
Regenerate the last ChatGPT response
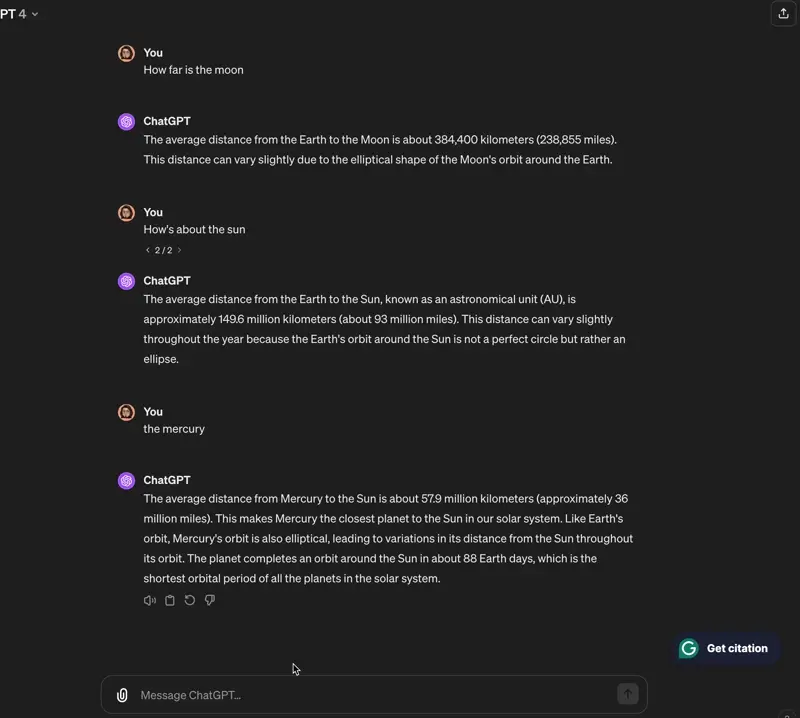point(190,600)
